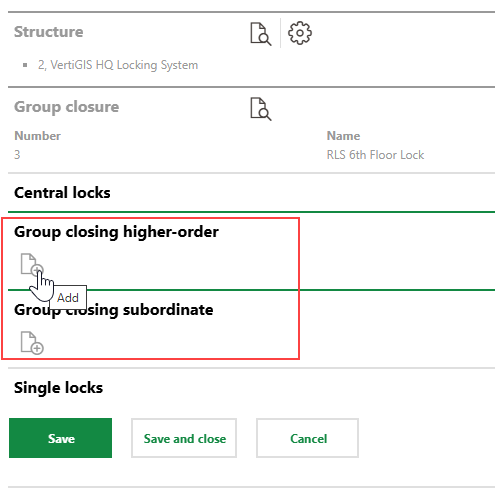Click the Save button
The height and width of the screenshot is (496, 495).
[61, 438]
